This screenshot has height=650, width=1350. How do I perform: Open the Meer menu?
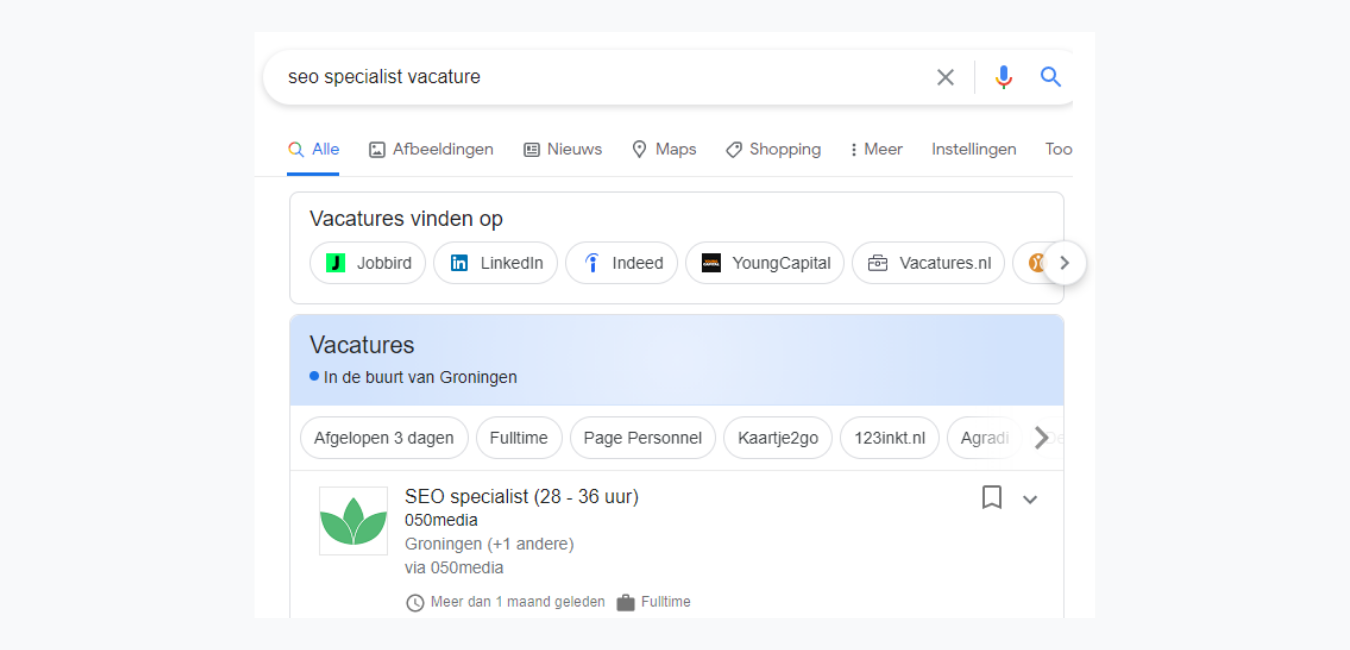(x=876, y=149)
